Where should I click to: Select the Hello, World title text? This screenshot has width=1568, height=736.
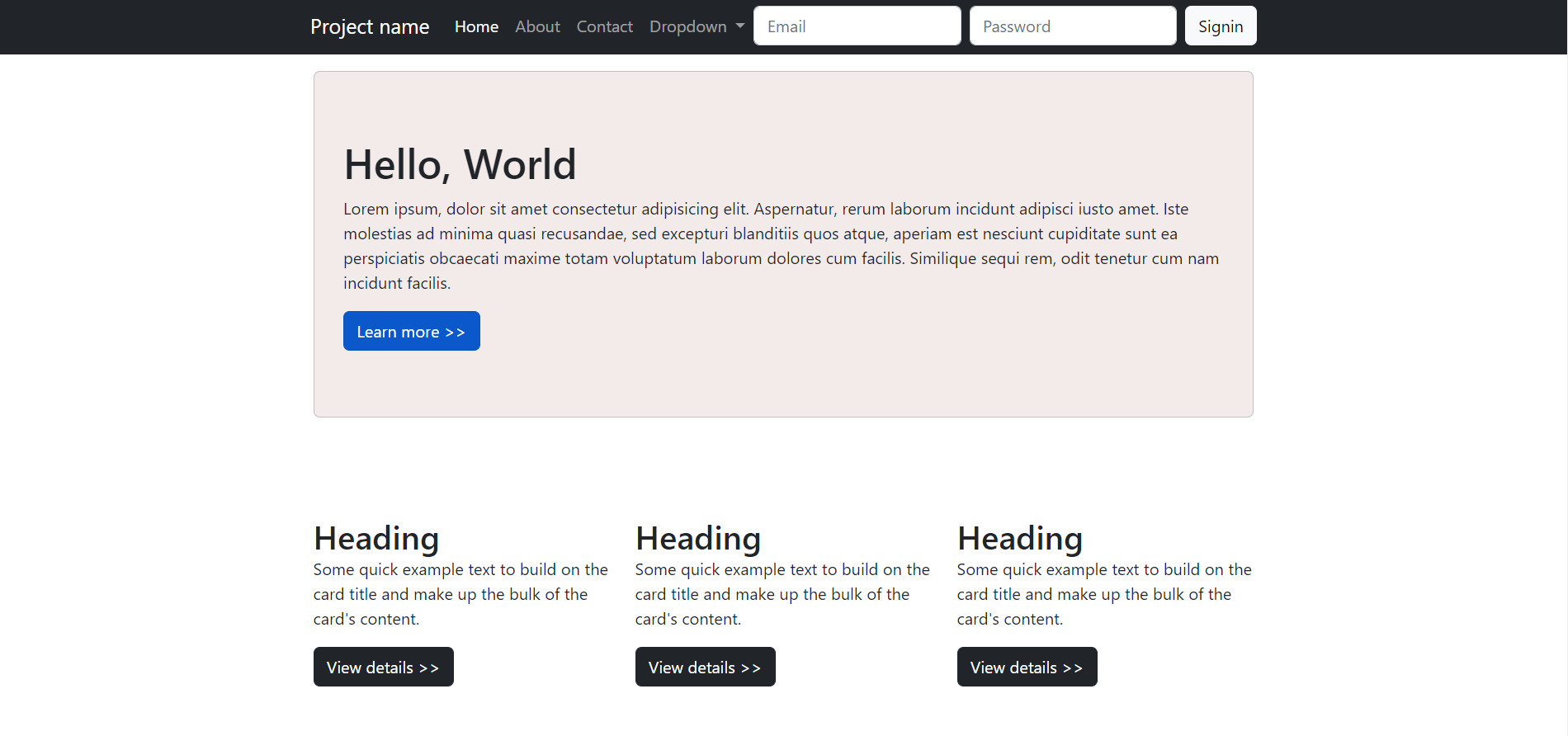pos(460,164)
